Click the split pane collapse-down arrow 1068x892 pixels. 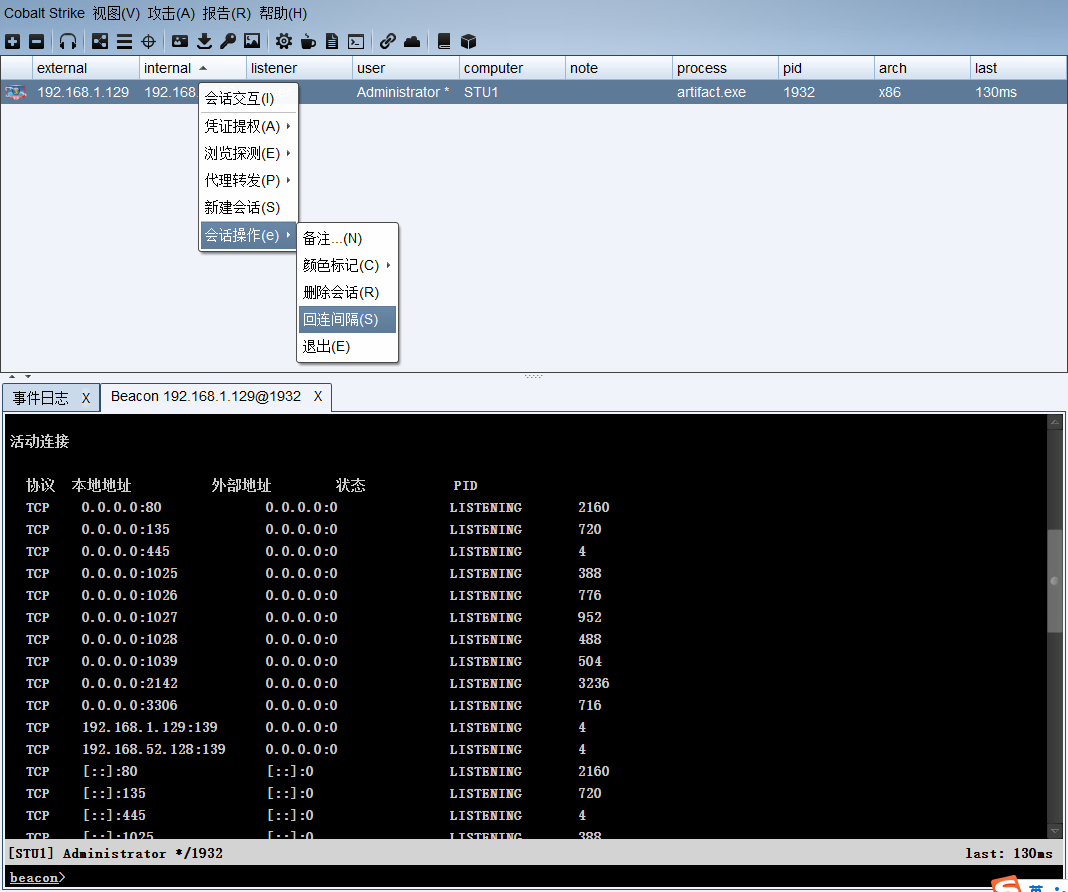(x=28, y=376)
